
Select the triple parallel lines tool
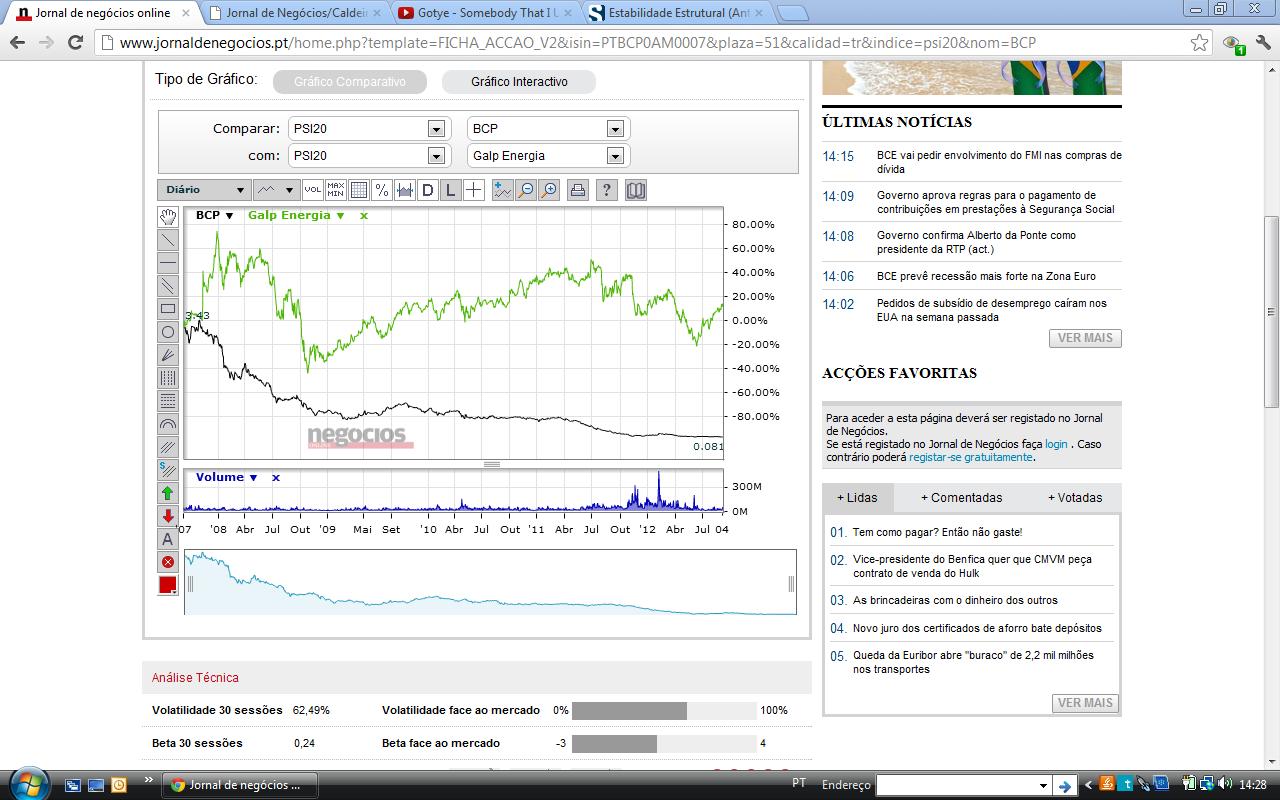[x=168, y=446]
